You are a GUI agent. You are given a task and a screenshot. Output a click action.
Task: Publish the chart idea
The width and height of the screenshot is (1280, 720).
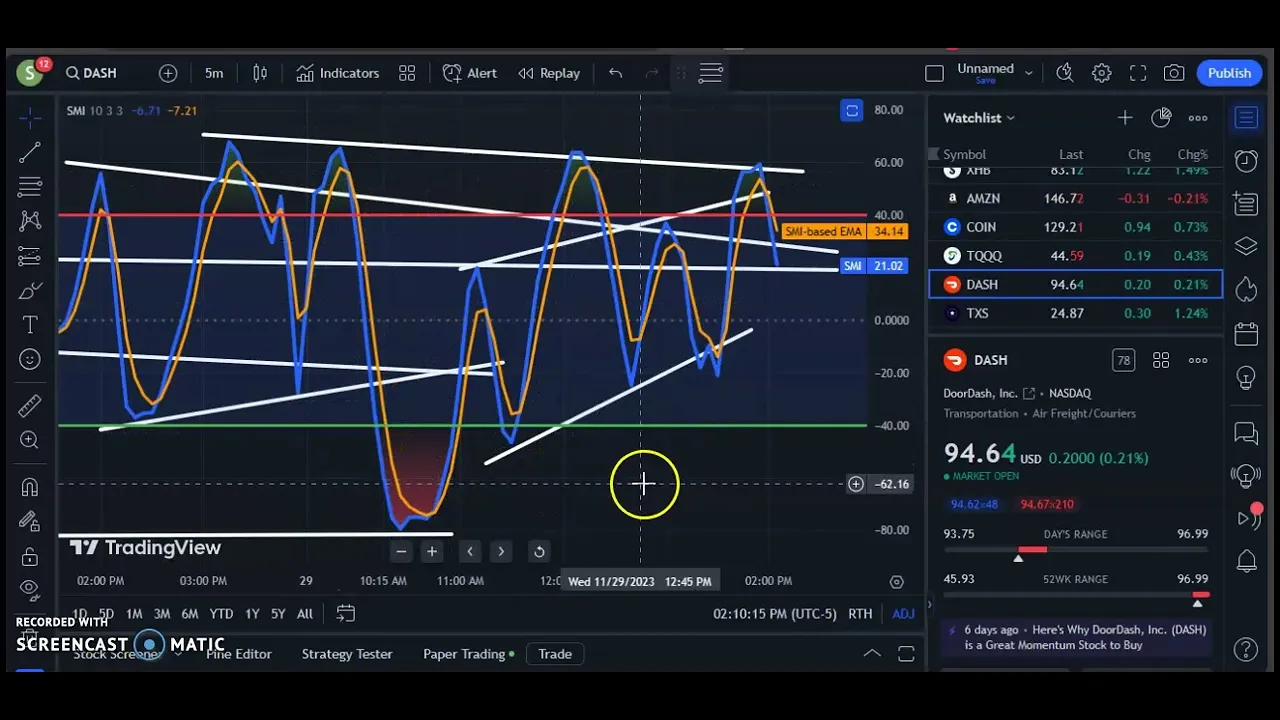tap(1229, 73)
